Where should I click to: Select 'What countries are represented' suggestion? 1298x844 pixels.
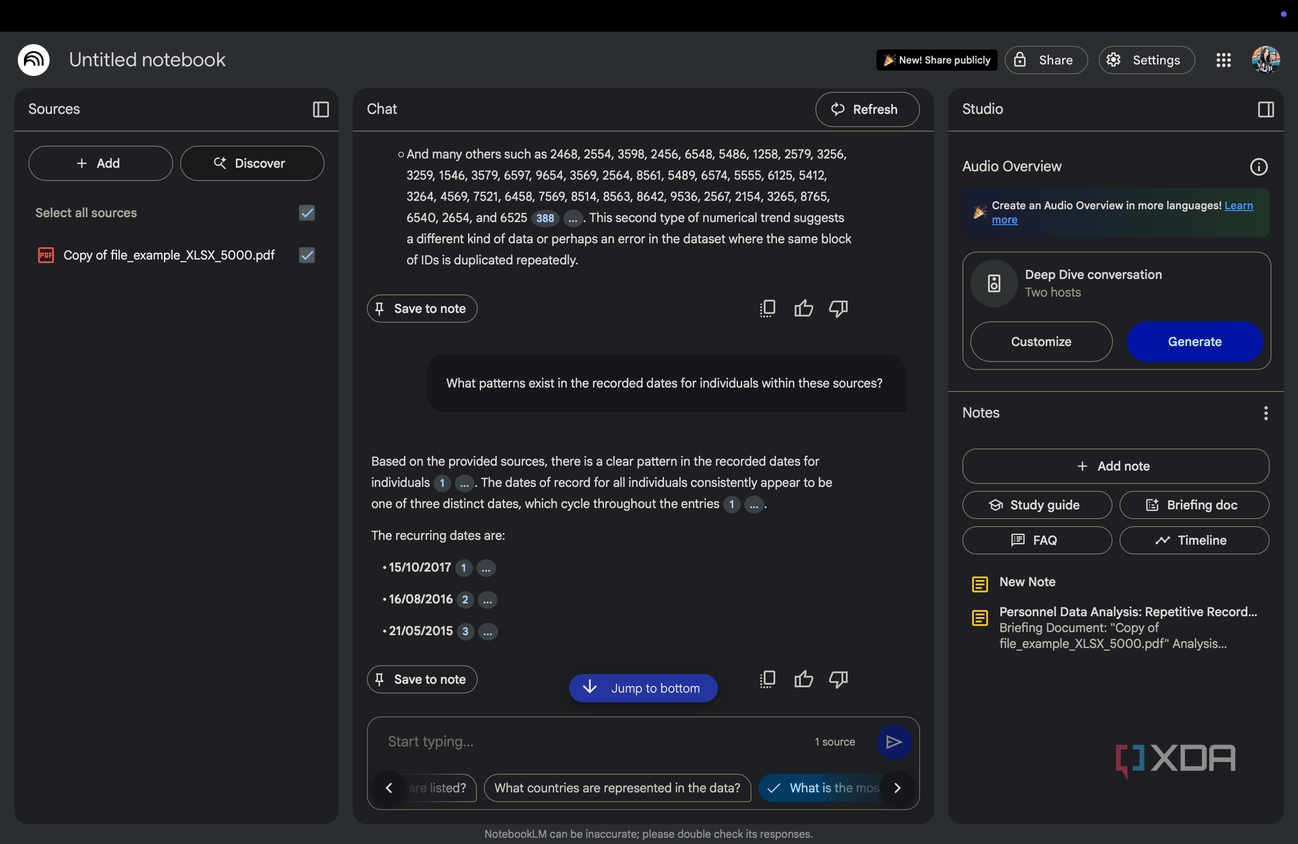coord(617,788)
